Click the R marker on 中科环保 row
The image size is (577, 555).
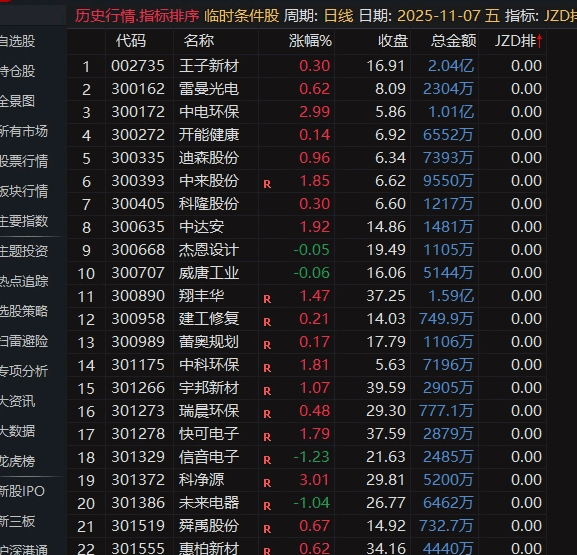point(267,368)
